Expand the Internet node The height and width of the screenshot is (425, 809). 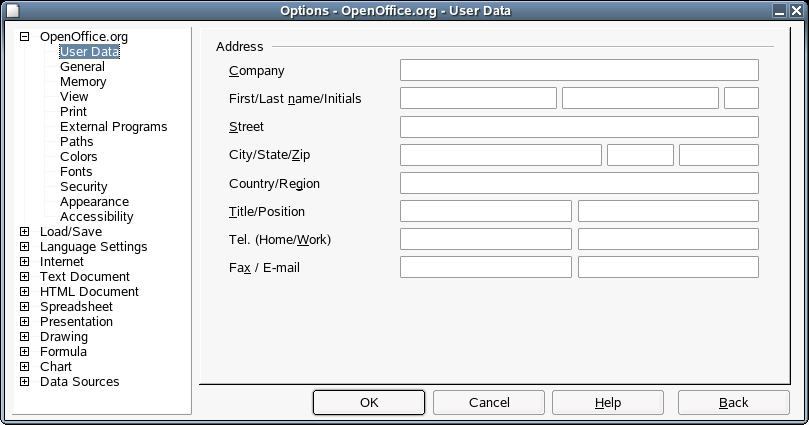click(24, 261)
